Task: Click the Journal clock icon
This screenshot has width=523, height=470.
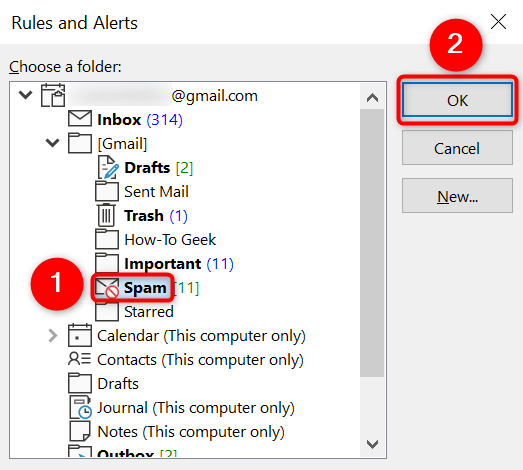Action: click(x=80, y=407)
